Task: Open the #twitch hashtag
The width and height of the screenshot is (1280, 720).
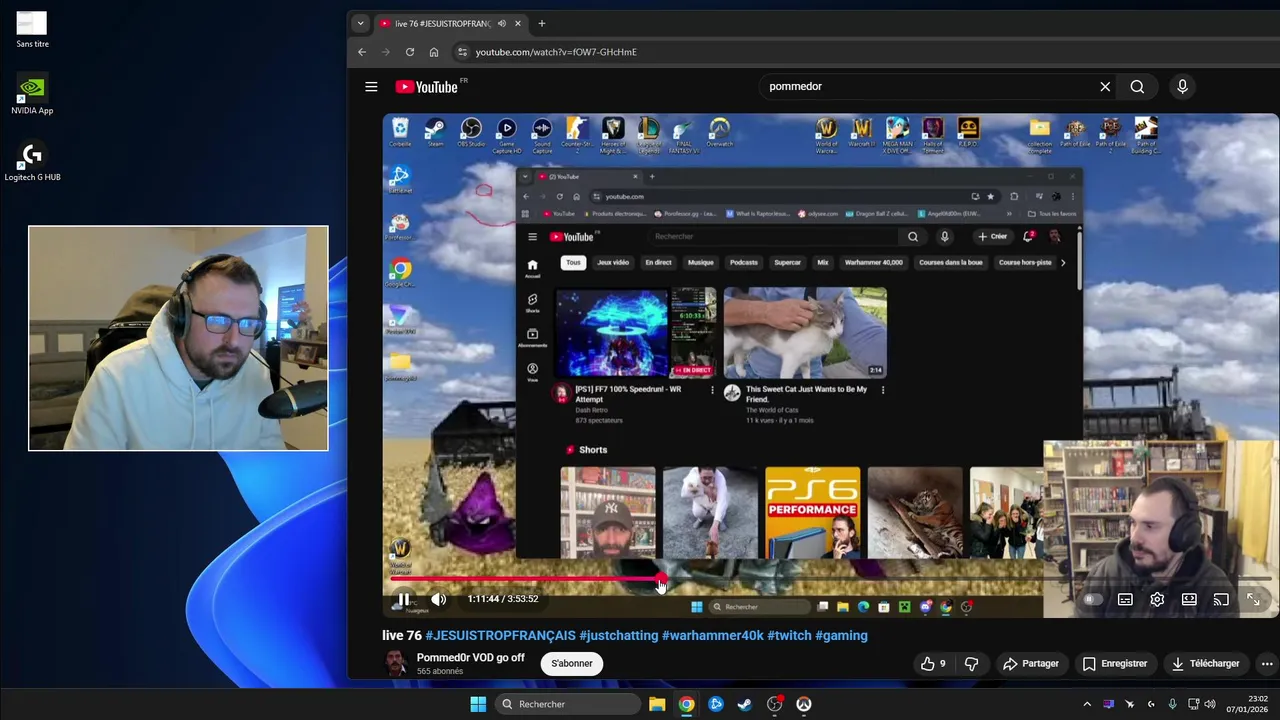Action: pyautogui.click(x=789, y=635)
